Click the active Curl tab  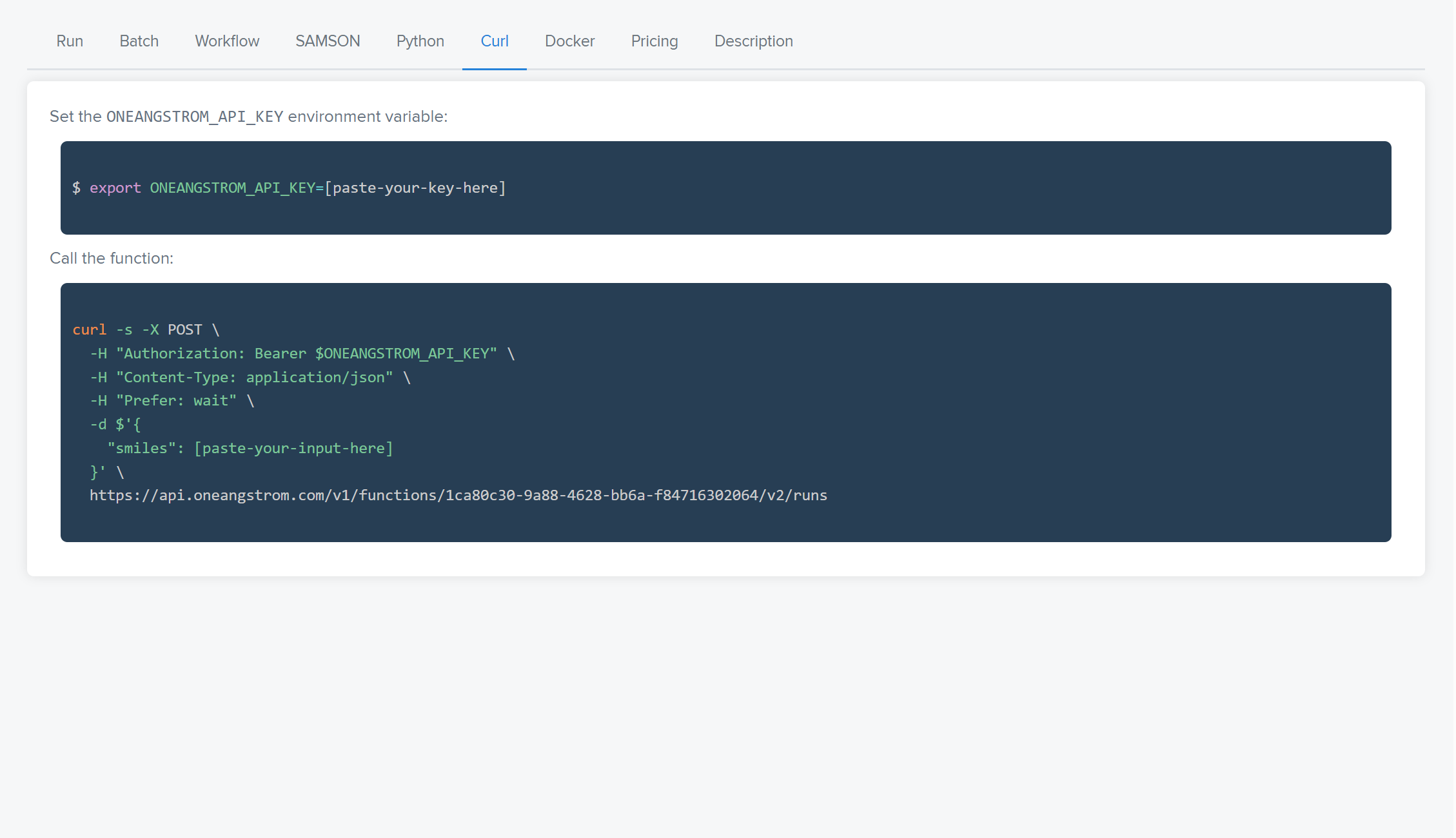[495, 41]
